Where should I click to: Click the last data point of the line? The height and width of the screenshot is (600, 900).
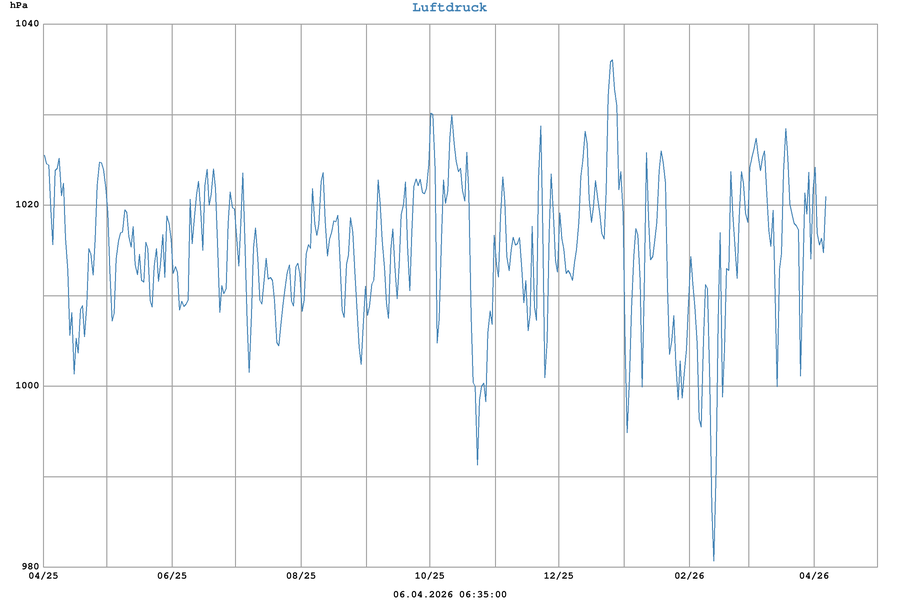tap(826, 197)
